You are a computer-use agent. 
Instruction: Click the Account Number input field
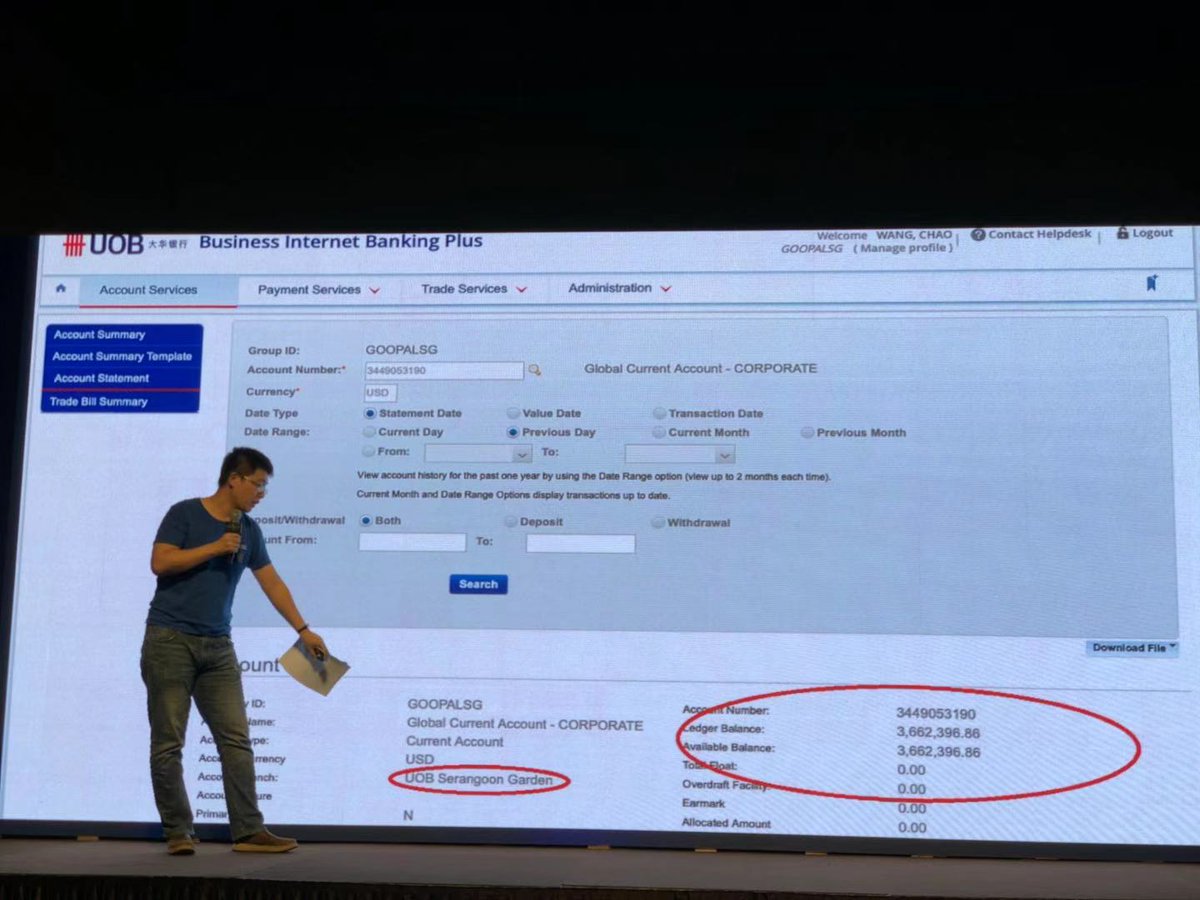(x=444, y=371)
